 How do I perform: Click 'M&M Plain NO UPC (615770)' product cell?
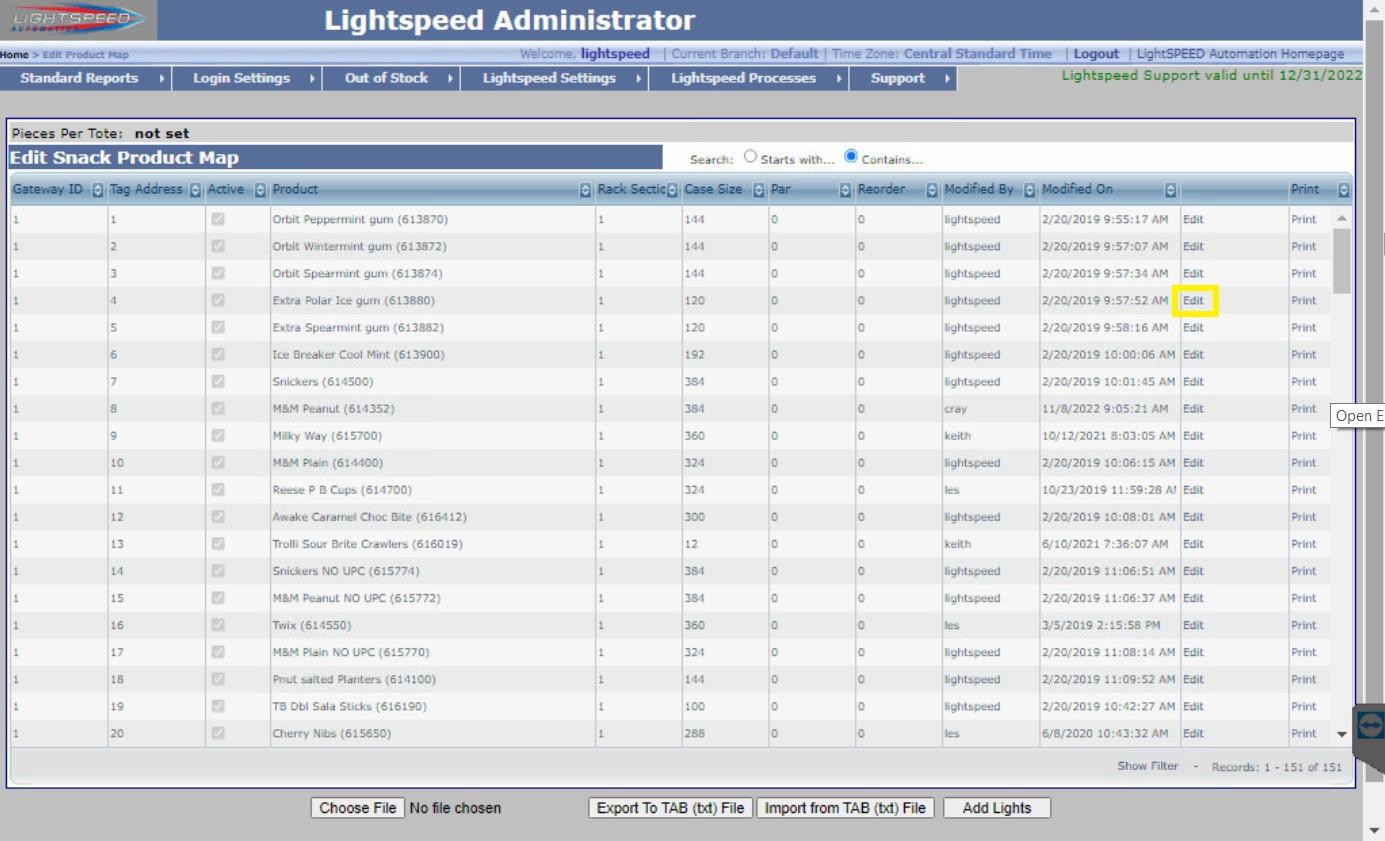tap(433, 652)
